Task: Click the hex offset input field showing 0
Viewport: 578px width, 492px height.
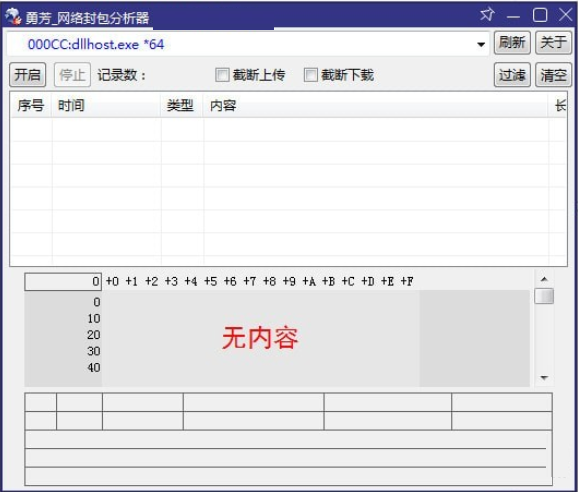Action: coord(63,282)
